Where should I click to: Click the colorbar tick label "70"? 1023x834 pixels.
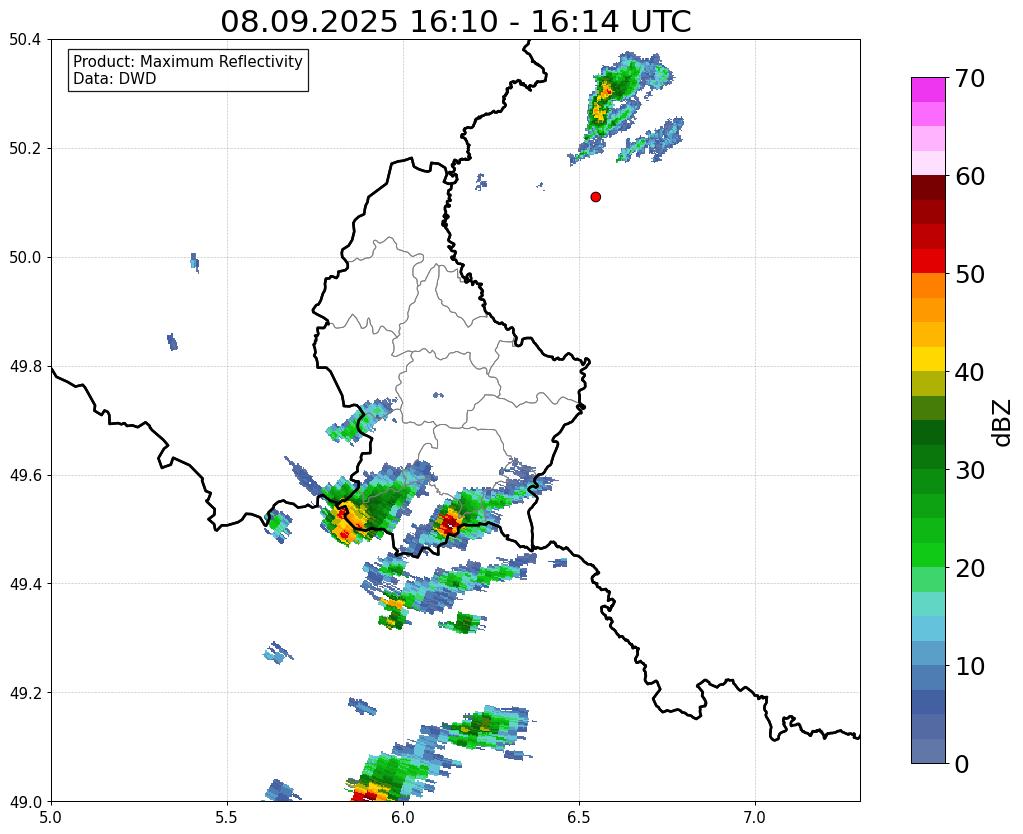[969, 78]
